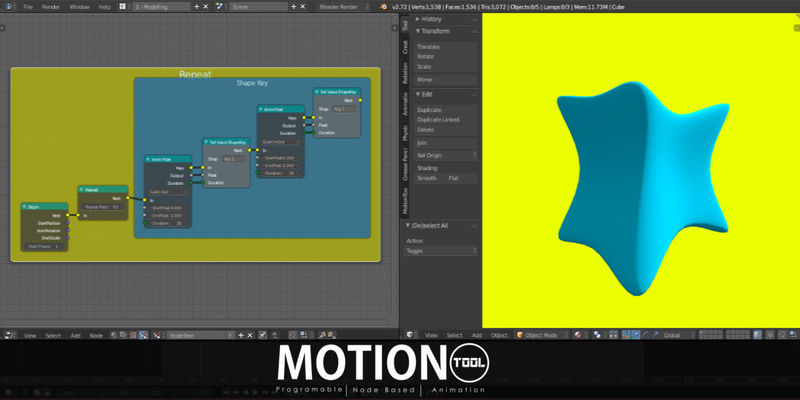Screen dimensions: 800x400
Task: Click the Mirror button
Action: [x=446, y=80]
